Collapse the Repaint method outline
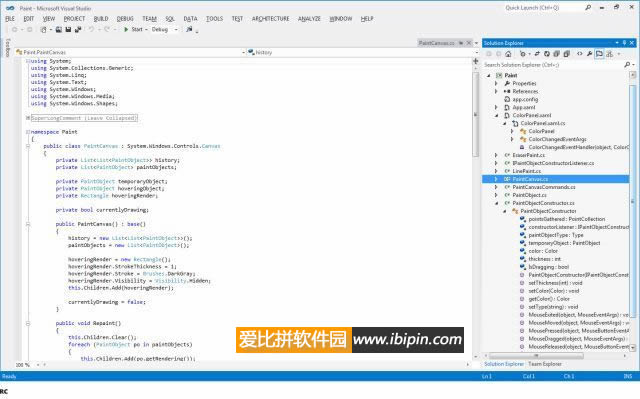This screenshot has height=399, width=640. pyautogui.click(x=28, y=323)
